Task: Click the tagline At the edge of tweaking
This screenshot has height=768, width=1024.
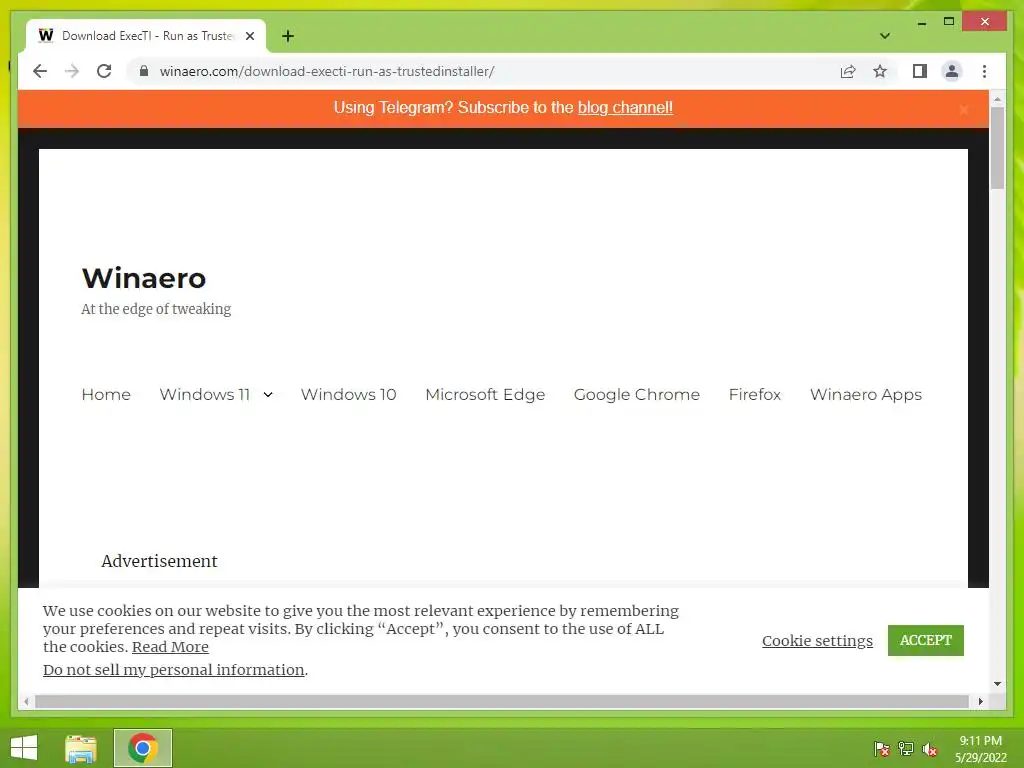Action: 156,309
